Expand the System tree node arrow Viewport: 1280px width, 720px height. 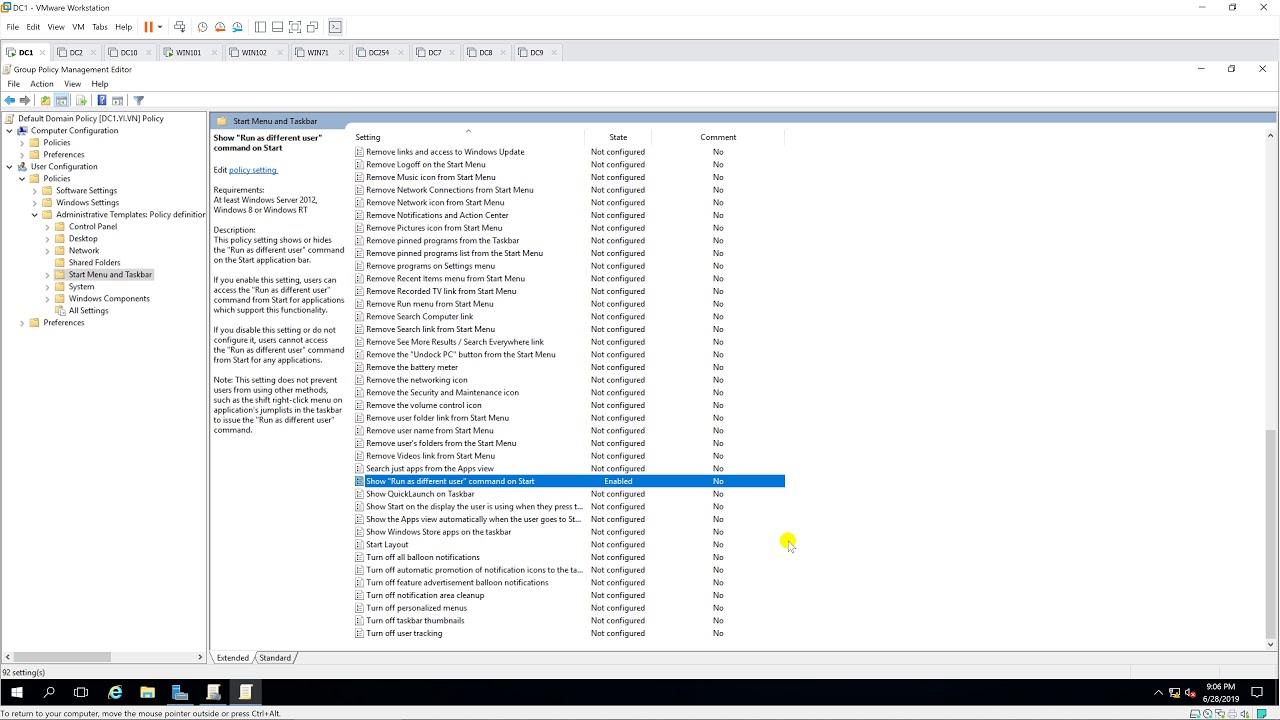pyautogui.click(x=47, y=287)
